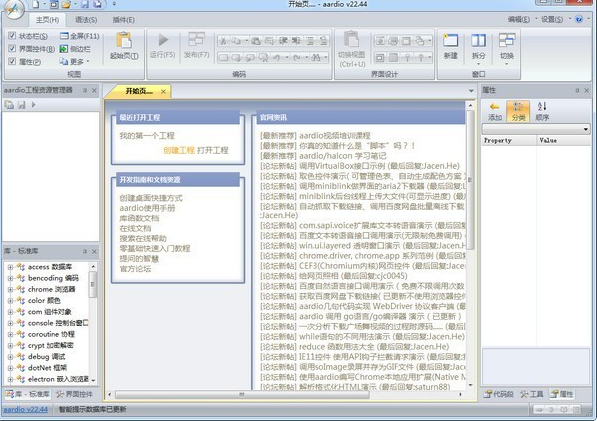
Task: Toggle fullscreen with 全屏(F11)
Action: pos(80,36)
